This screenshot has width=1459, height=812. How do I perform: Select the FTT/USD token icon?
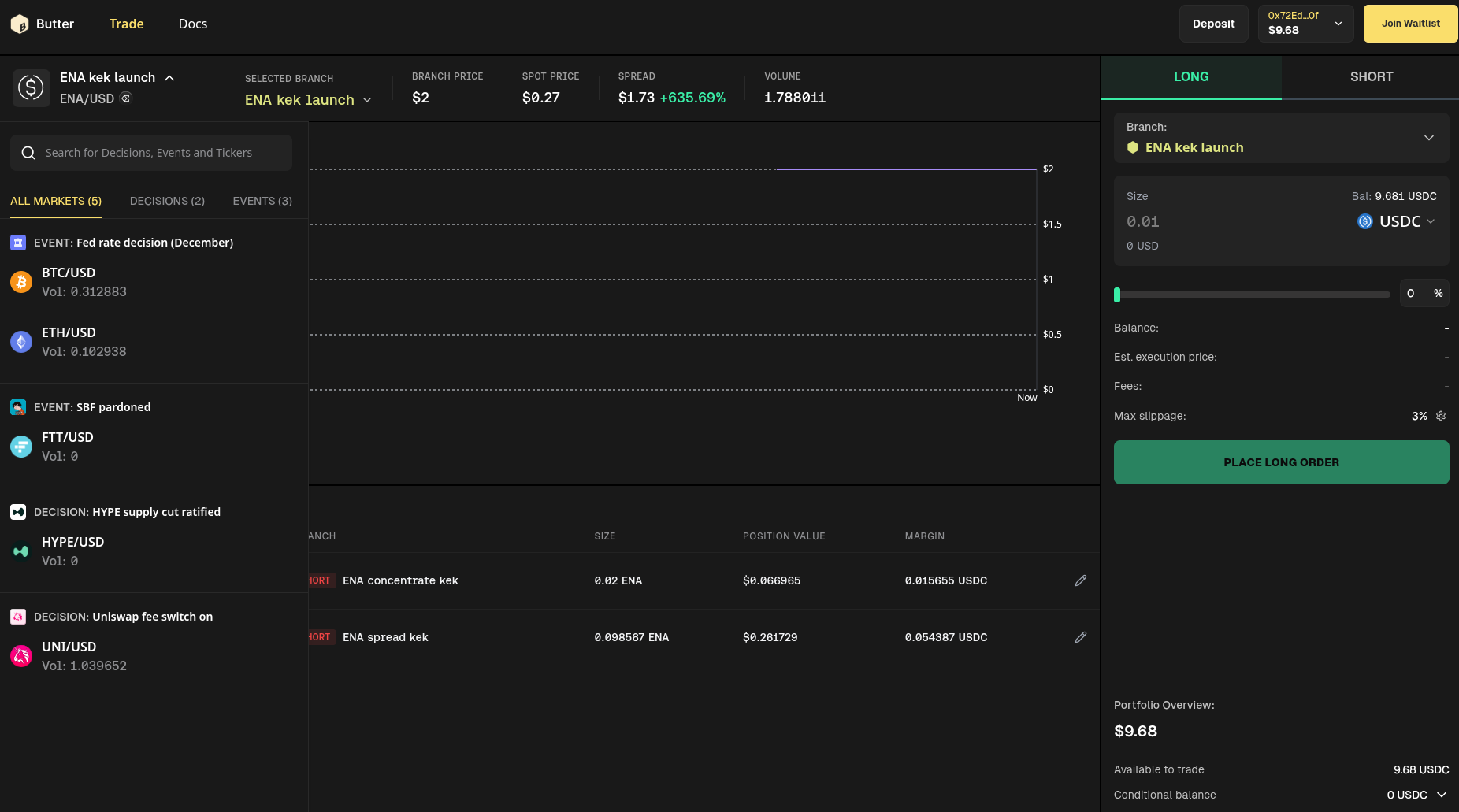(21, 447)
